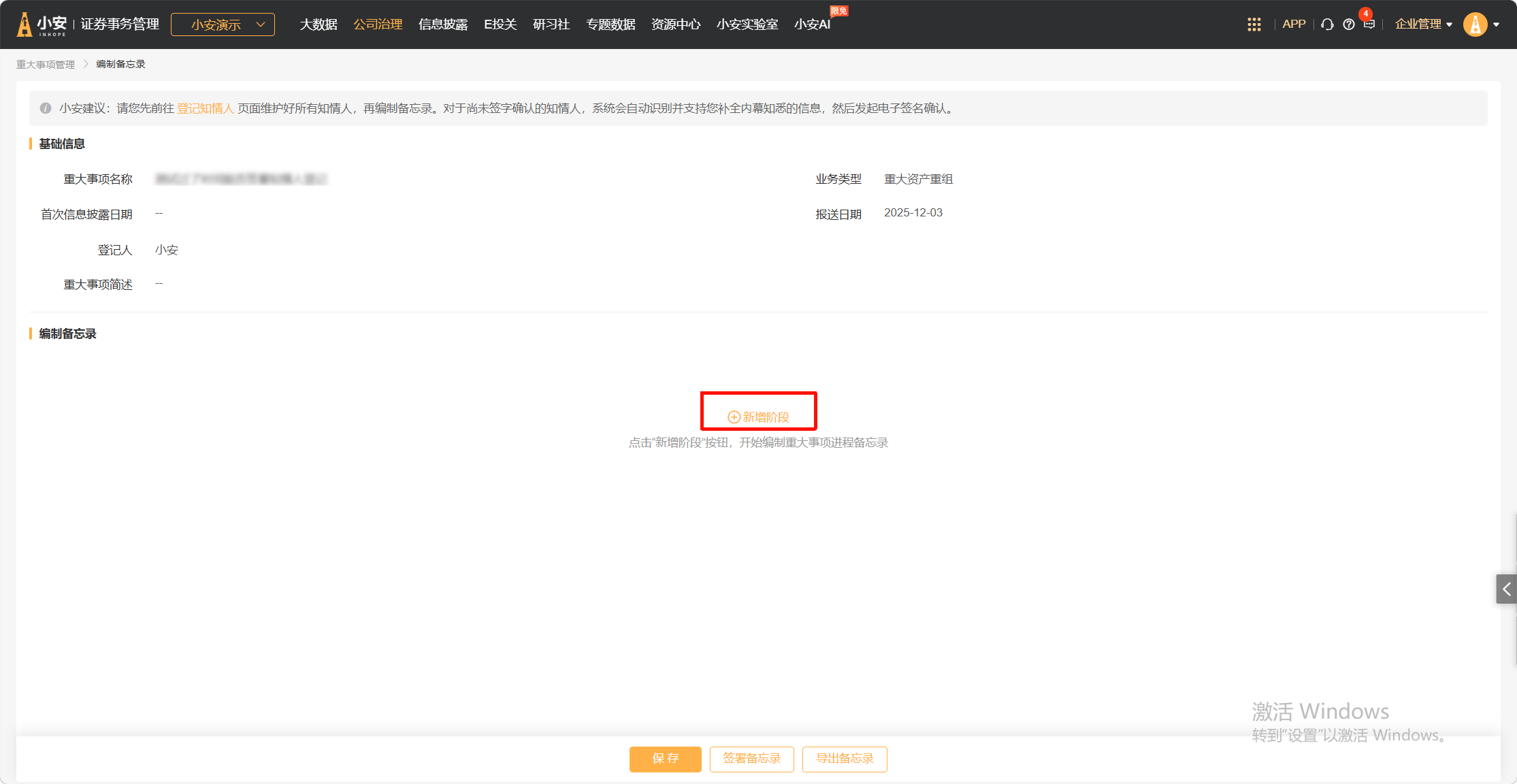Viewport: 1517px width, 784px height.
Task: Follow the 登记知情人 link
Action: click(205, 108)
